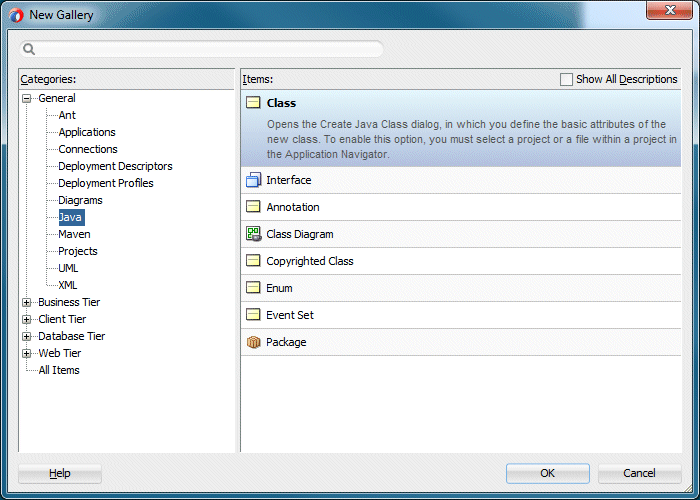Viewport: 700px width, 500px height.
Task: Click the Class Diagram icon
Action: pyautogui.click(x=253, y=234)
